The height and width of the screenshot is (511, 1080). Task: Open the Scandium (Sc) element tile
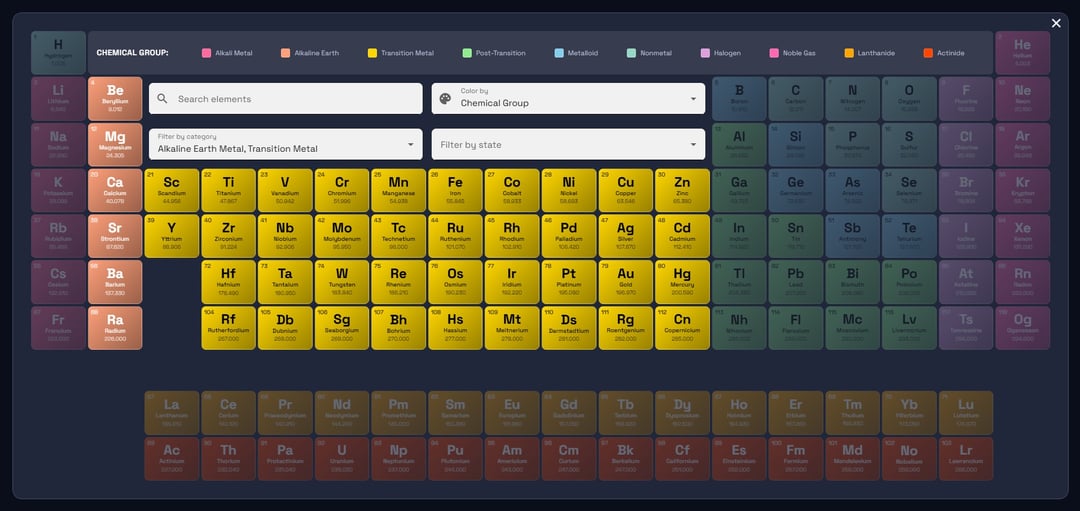(x=172, y=190)
